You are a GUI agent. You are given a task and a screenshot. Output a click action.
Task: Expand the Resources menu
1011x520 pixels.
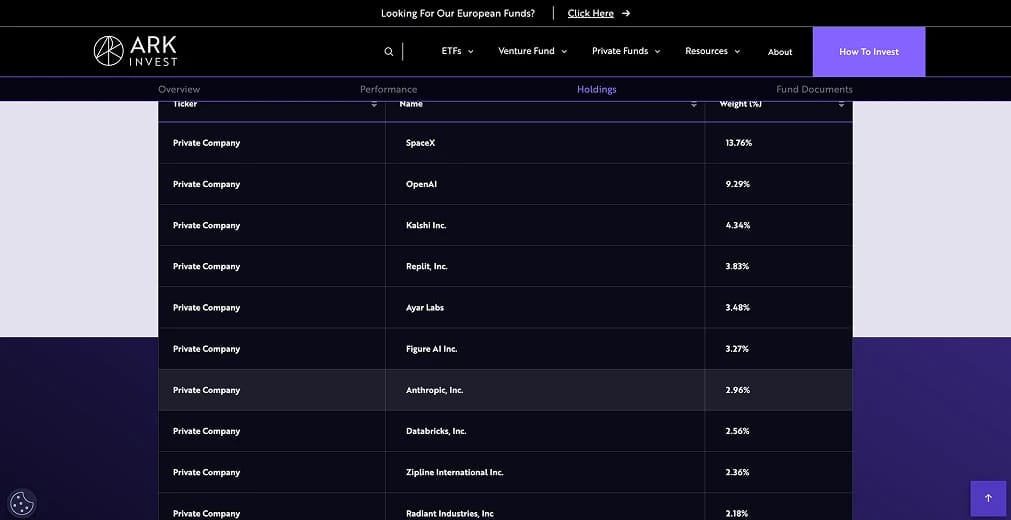(x=712, y=51)
